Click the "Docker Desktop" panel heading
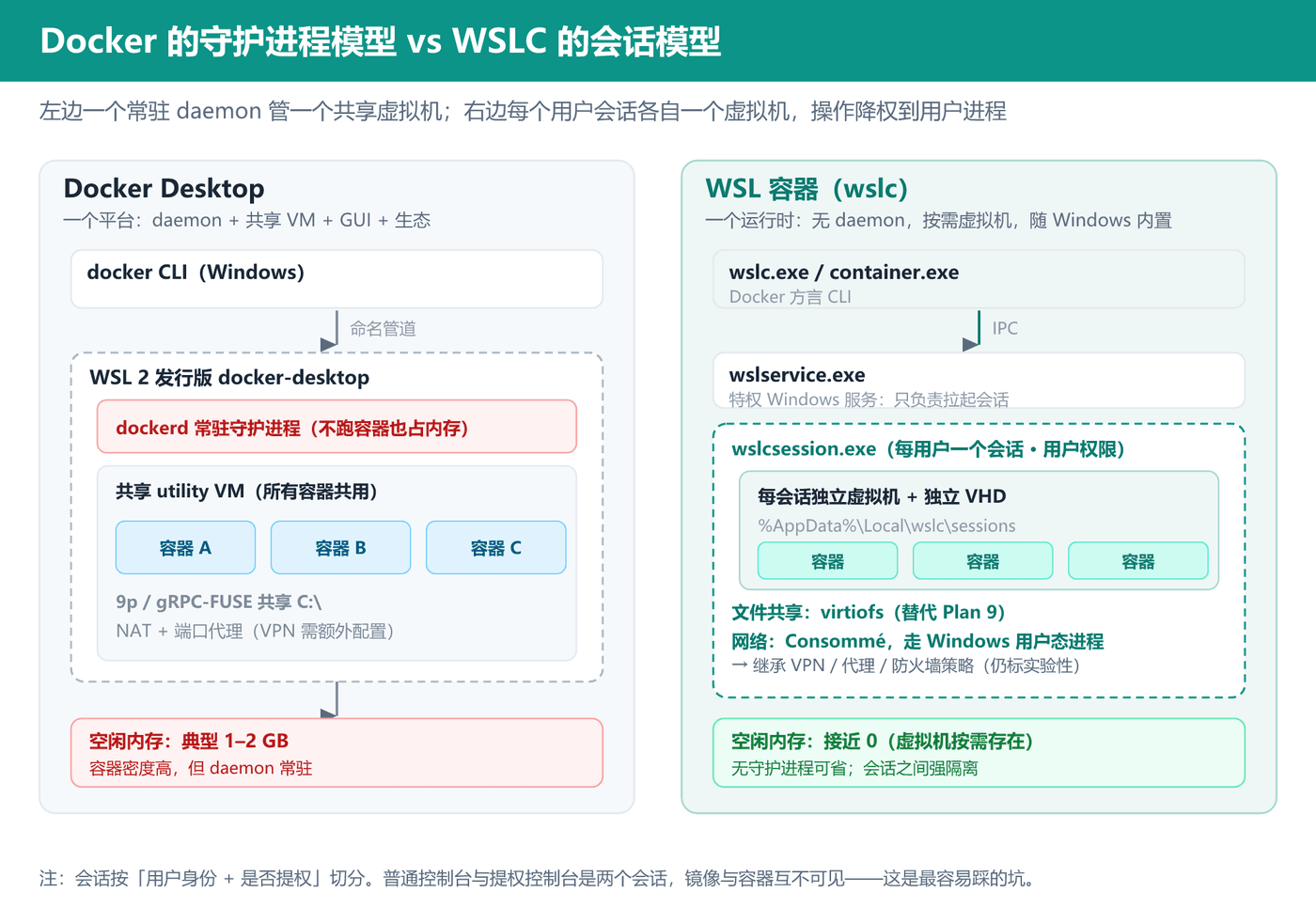The height and width of the screenshot is (908, 1316). tap(164, 188)
